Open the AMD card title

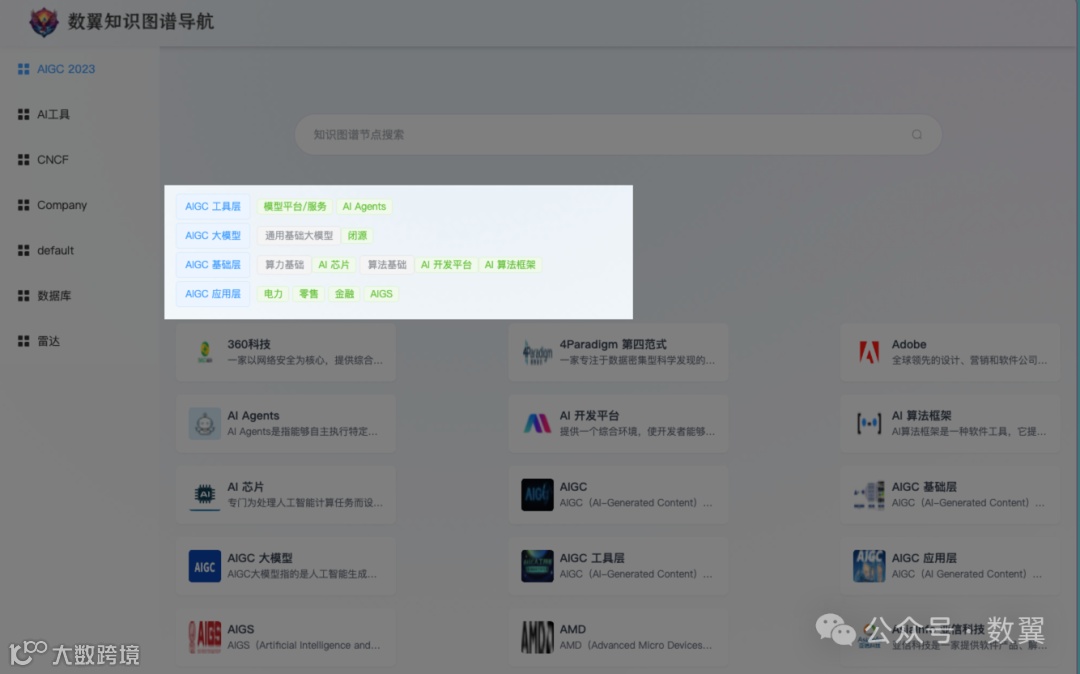point(572,629)
